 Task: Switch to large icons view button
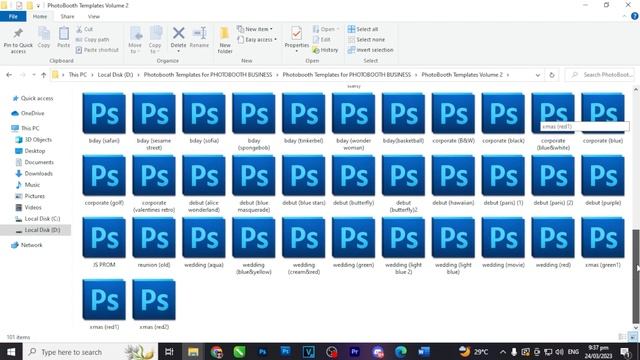(x=632, y=337)
